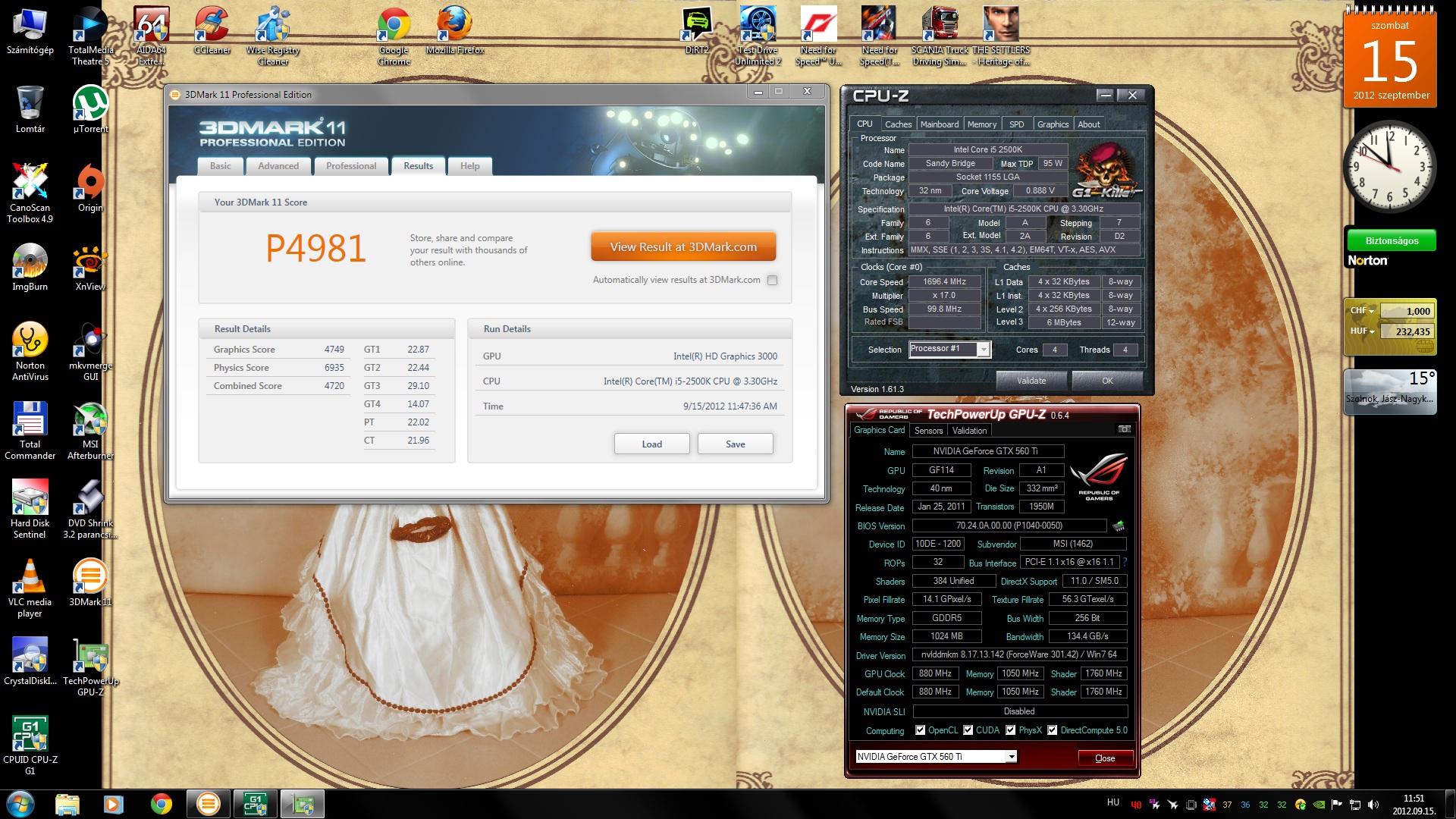The width and height of the screenshot is (1456, 819).
Task: Toggle automatically view results at 3DMark.com
Action: point(772,281)
